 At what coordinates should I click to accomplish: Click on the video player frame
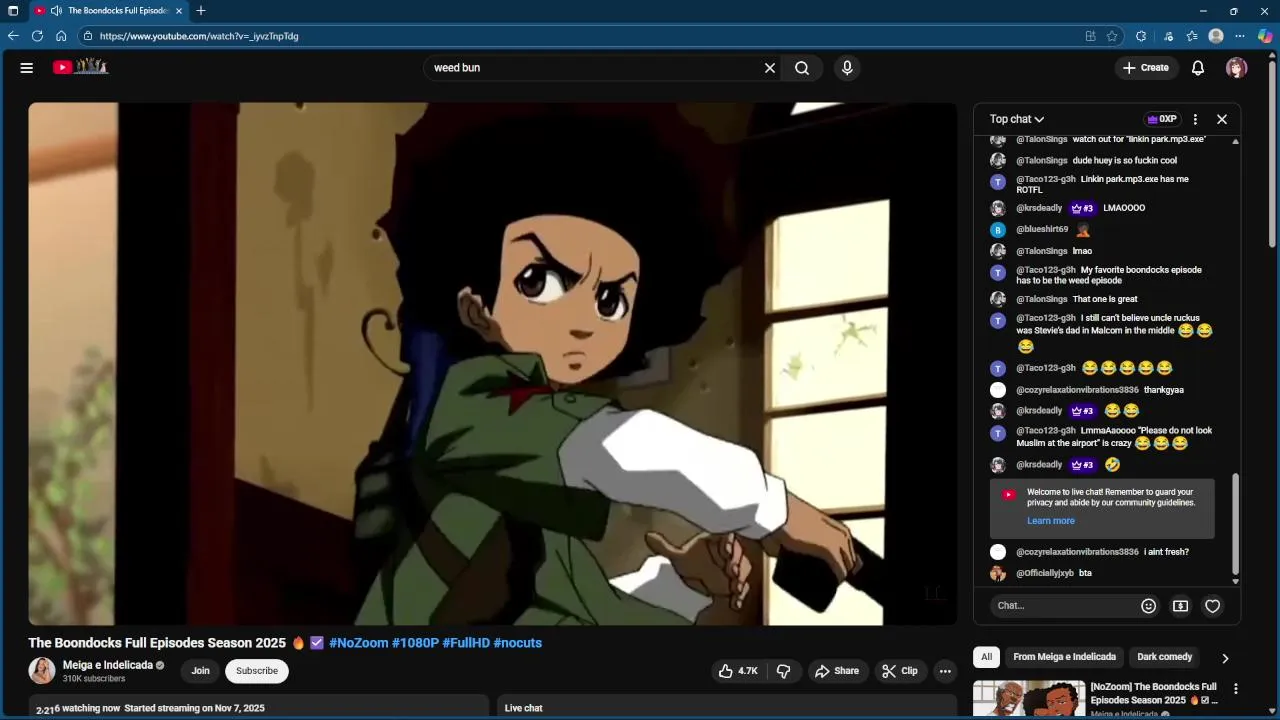point(492,364)
